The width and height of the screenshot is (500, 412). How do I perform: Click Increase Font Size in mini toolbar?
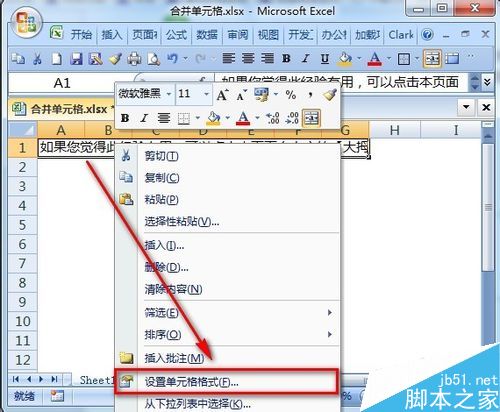pyautogui.click(x=222, y=95)
